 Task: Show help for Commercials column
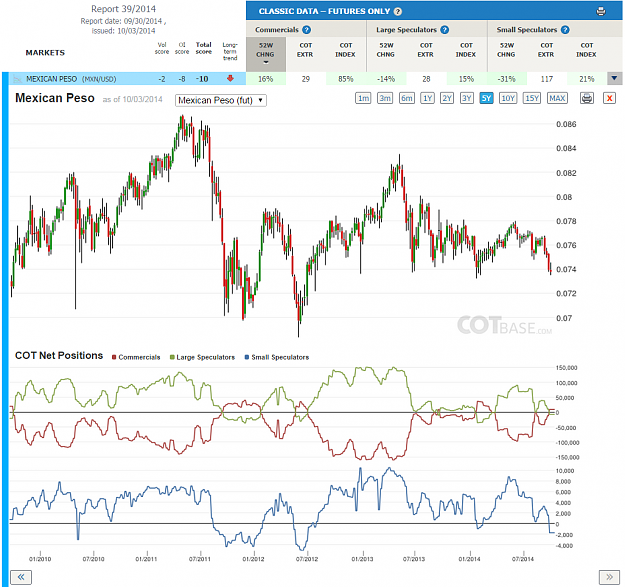click(x=306, y=30)
